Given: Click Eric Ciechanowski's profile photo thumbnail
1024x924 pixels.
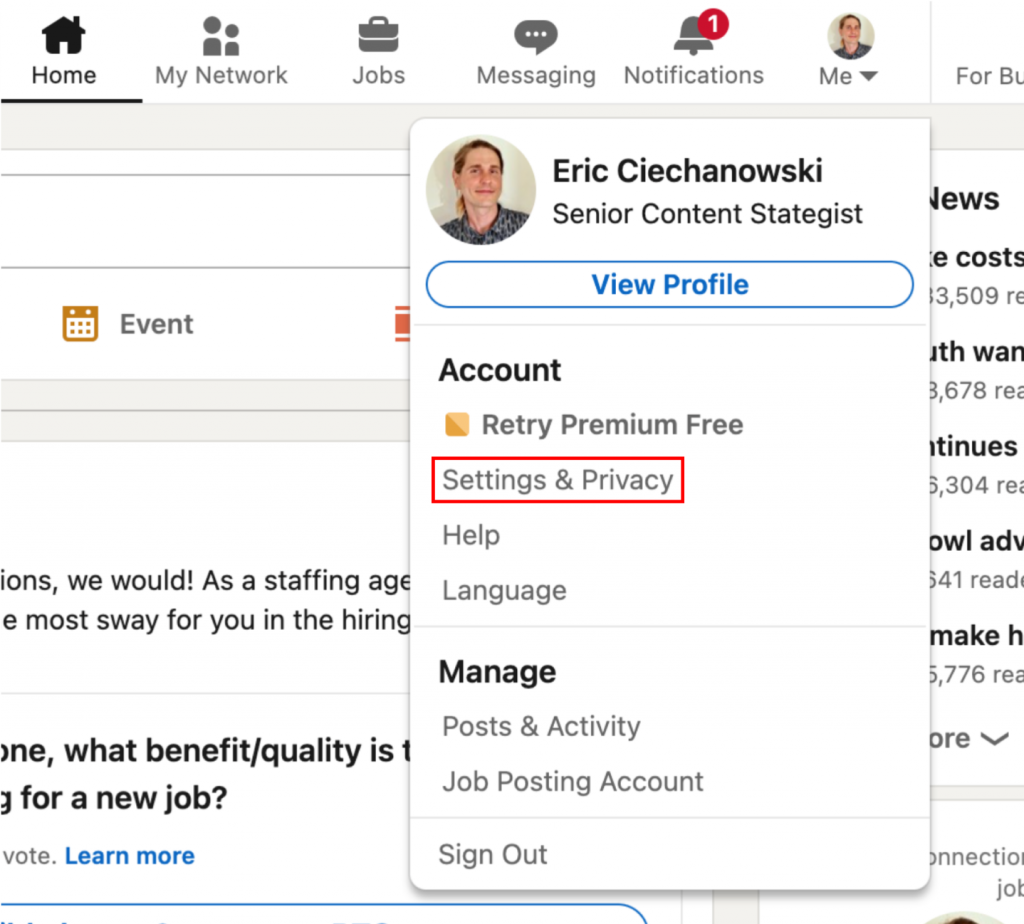Looking at the screenshot, I should point(481,189).
